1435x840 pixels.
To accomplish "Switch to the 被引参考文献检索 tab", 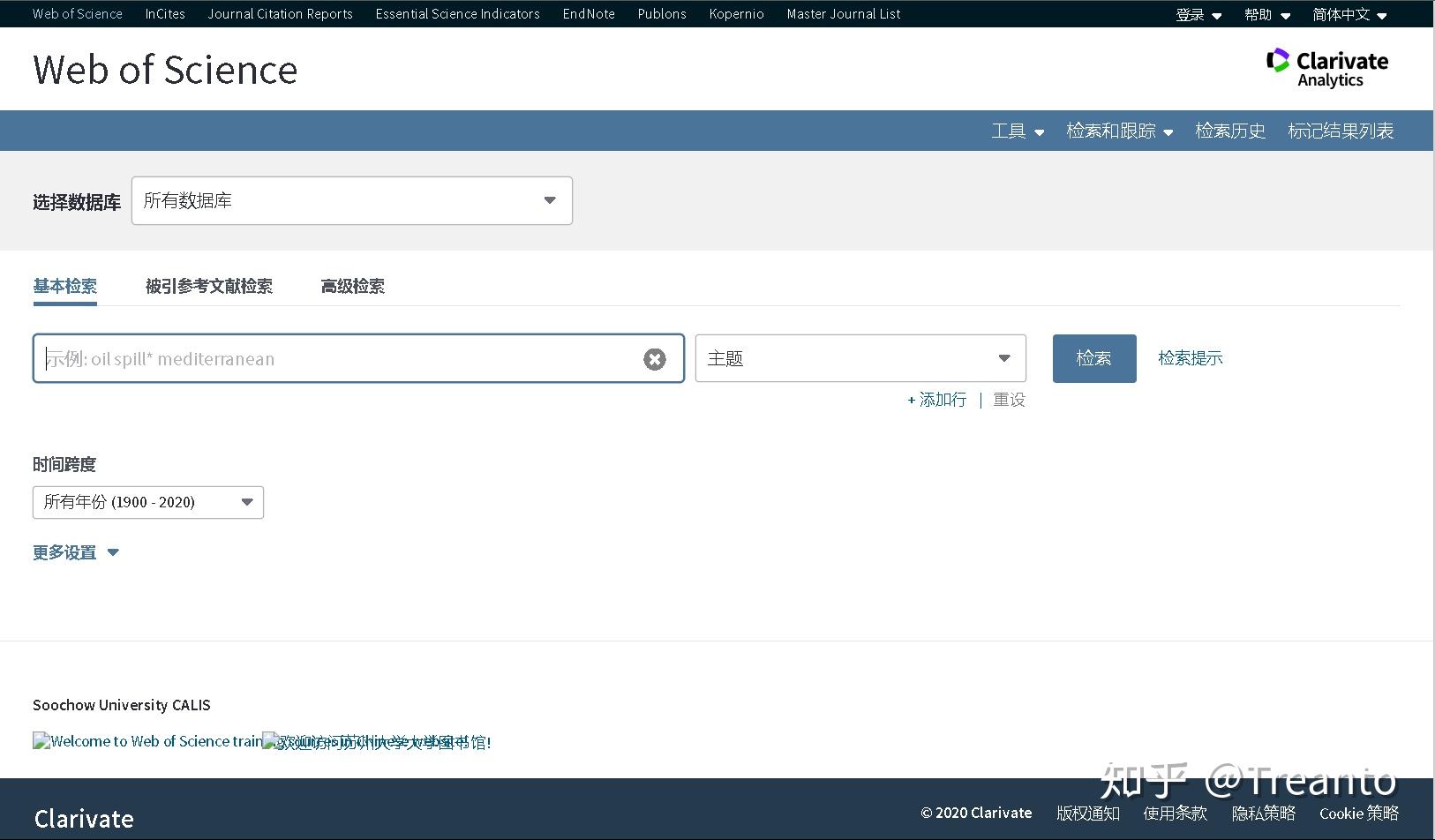I will coord(209,286).
